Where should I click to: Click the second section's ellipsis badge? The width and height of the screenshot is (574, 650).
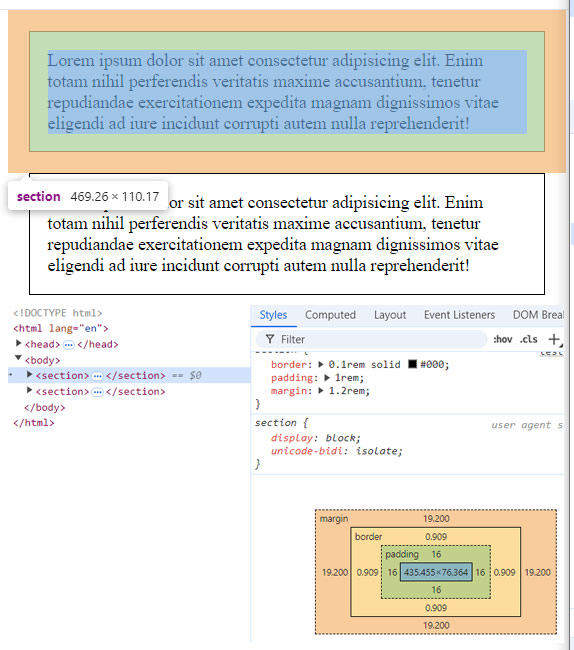(x=97, y=392)
